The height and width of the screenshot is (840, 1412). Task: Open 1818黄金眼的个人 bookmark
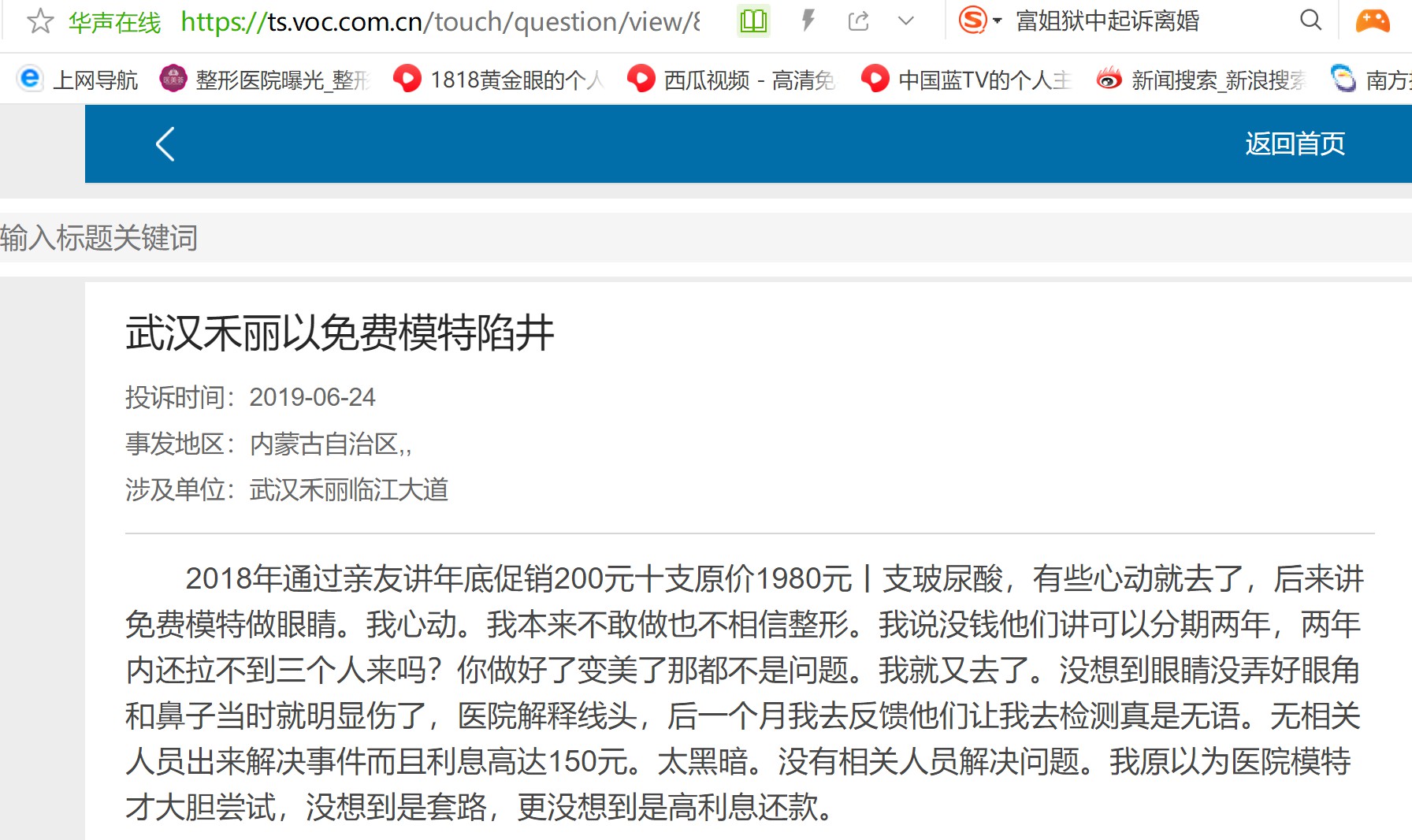(499, 80)
